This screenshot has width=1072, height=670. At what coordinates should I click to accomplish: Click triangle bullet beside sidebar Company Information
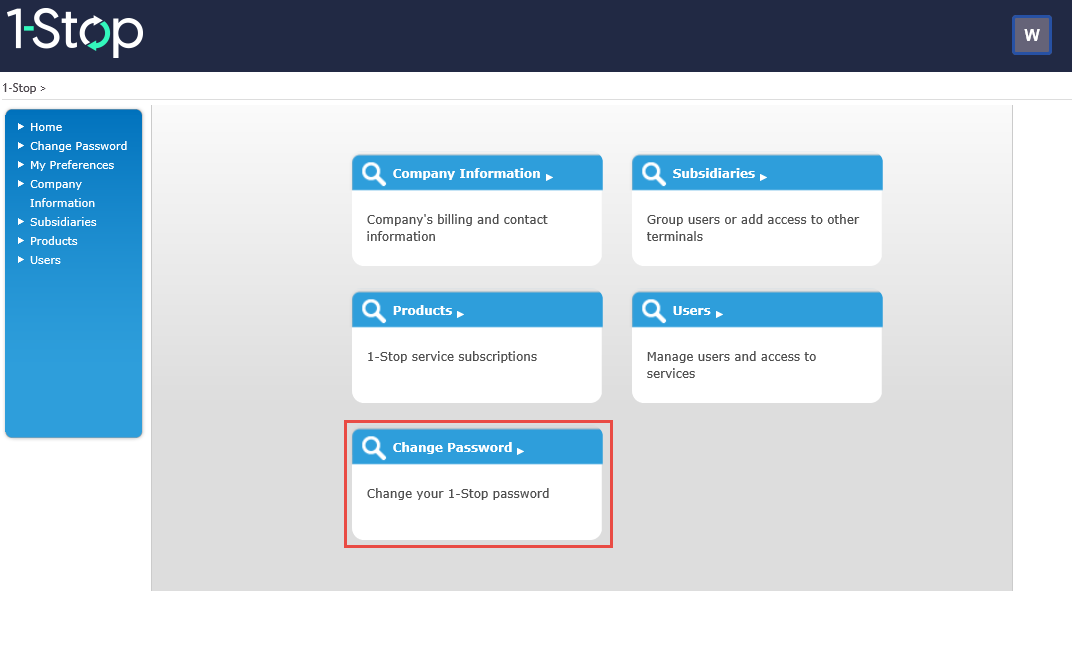pyautogui.click(x=21, y=184)
